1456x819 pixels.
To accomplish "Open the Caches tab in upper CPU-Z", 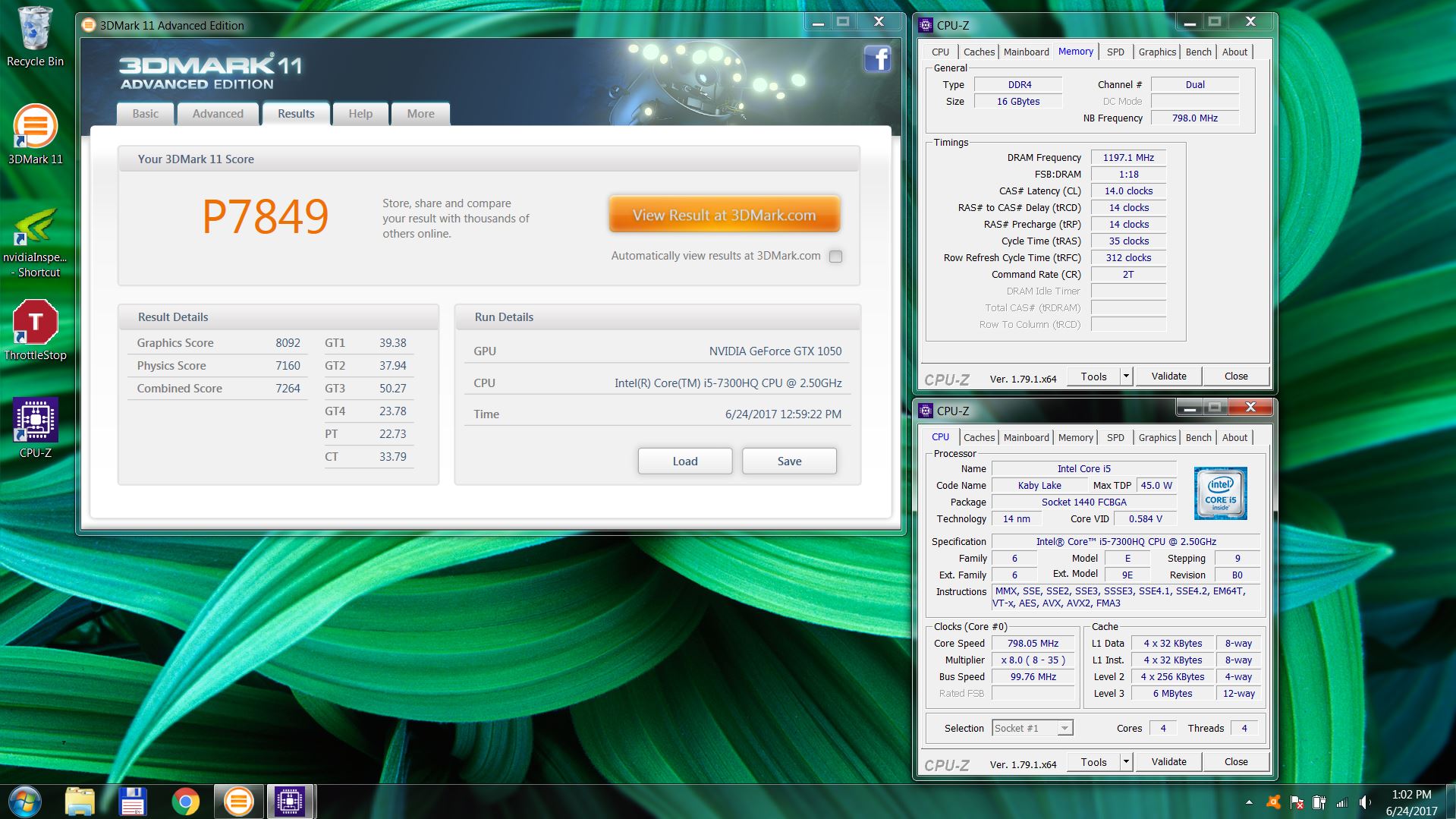I will click(979, 52).
